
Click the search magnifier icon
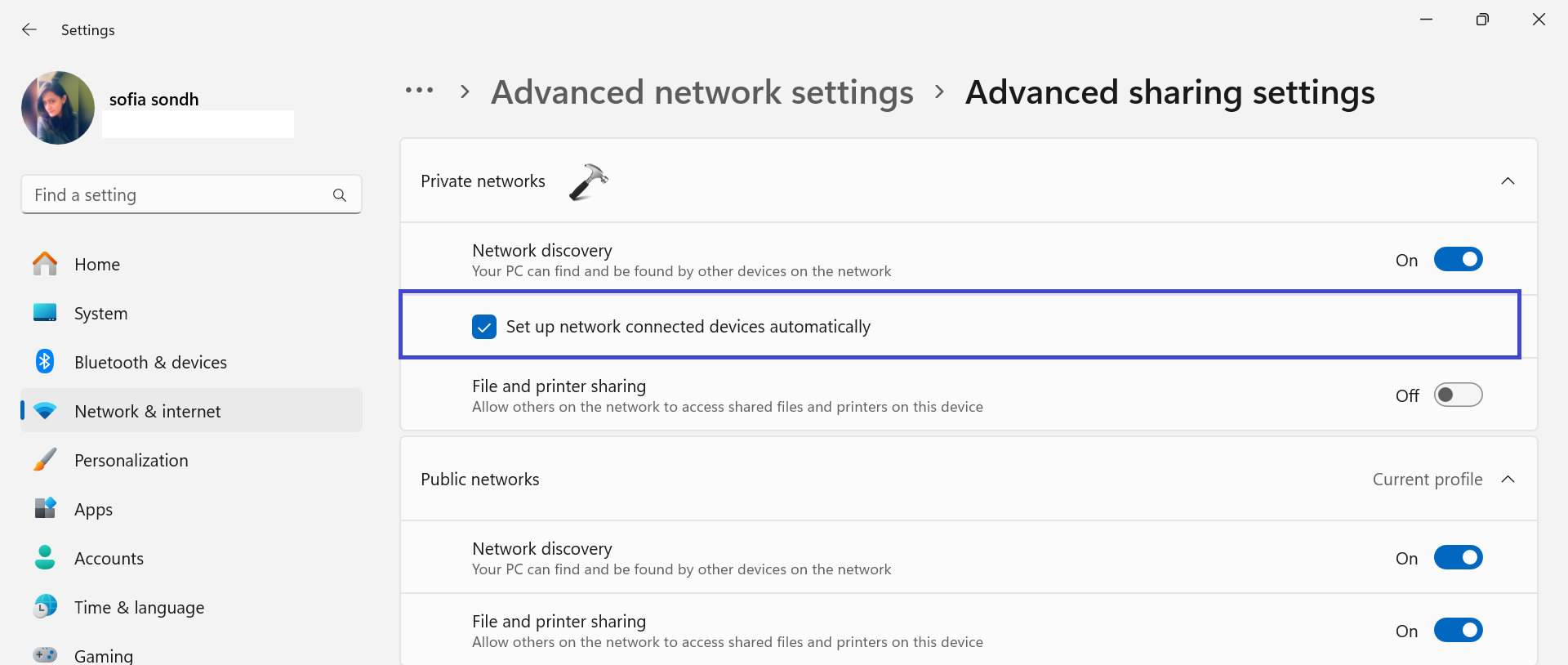[340, 195]
